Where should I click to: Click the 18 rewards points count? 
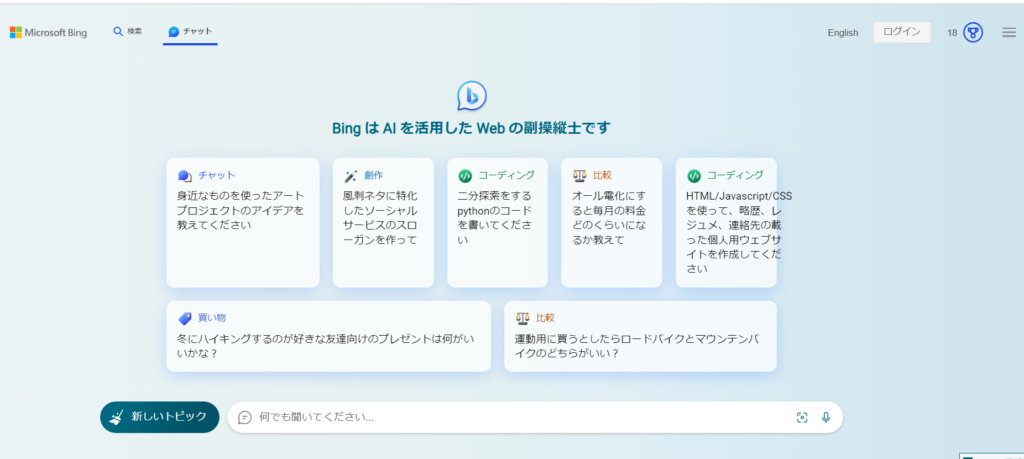(x=952, y=33)
